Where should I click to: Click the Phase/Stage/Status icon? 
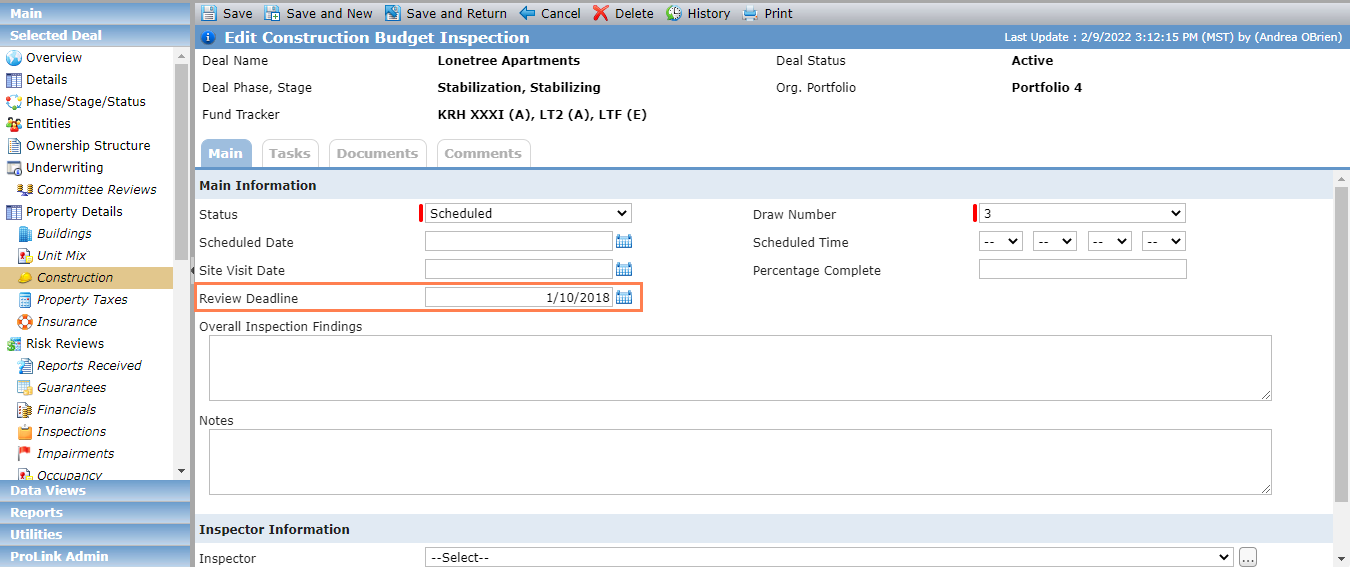click(x=14, y=102)
